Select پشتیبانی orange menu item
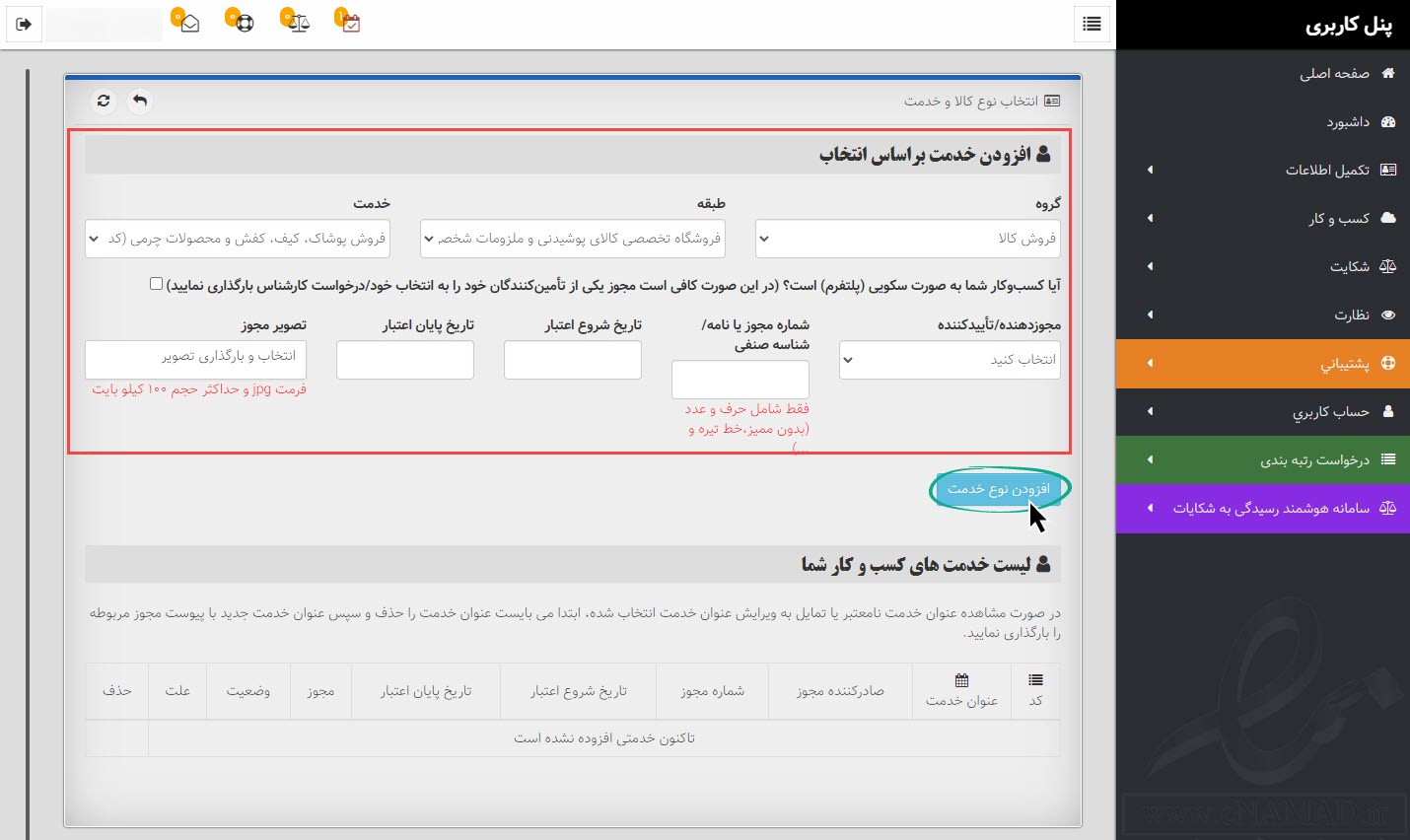1410x840 pixels. [x=1263, y=363]
